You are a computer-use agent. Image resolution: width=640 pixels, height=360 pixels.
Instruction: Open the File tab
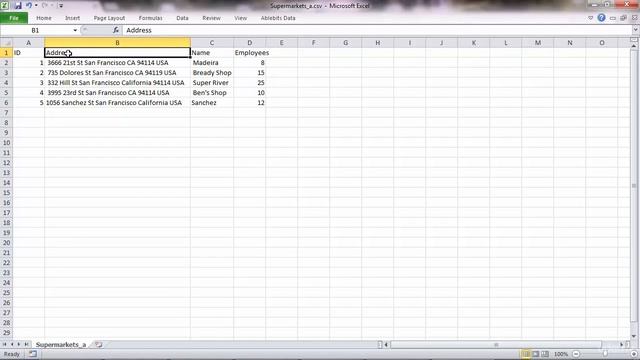[x=14, y=18]
